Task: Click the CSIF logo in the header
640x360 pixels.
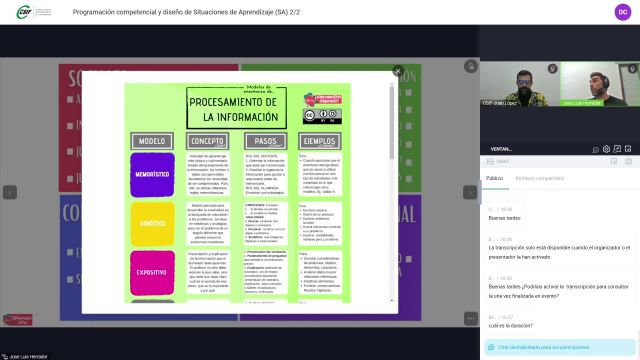Action: coord(33,12)
